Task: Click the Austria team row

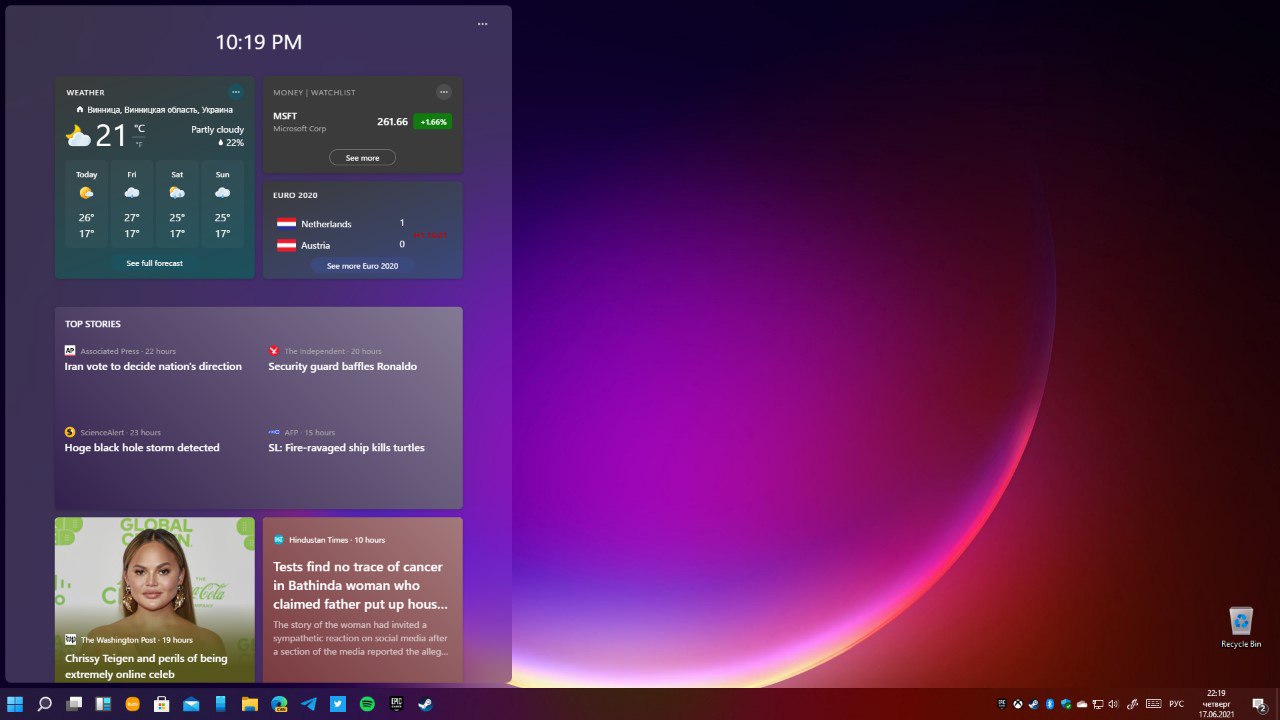Action: (x=341, y=245)
